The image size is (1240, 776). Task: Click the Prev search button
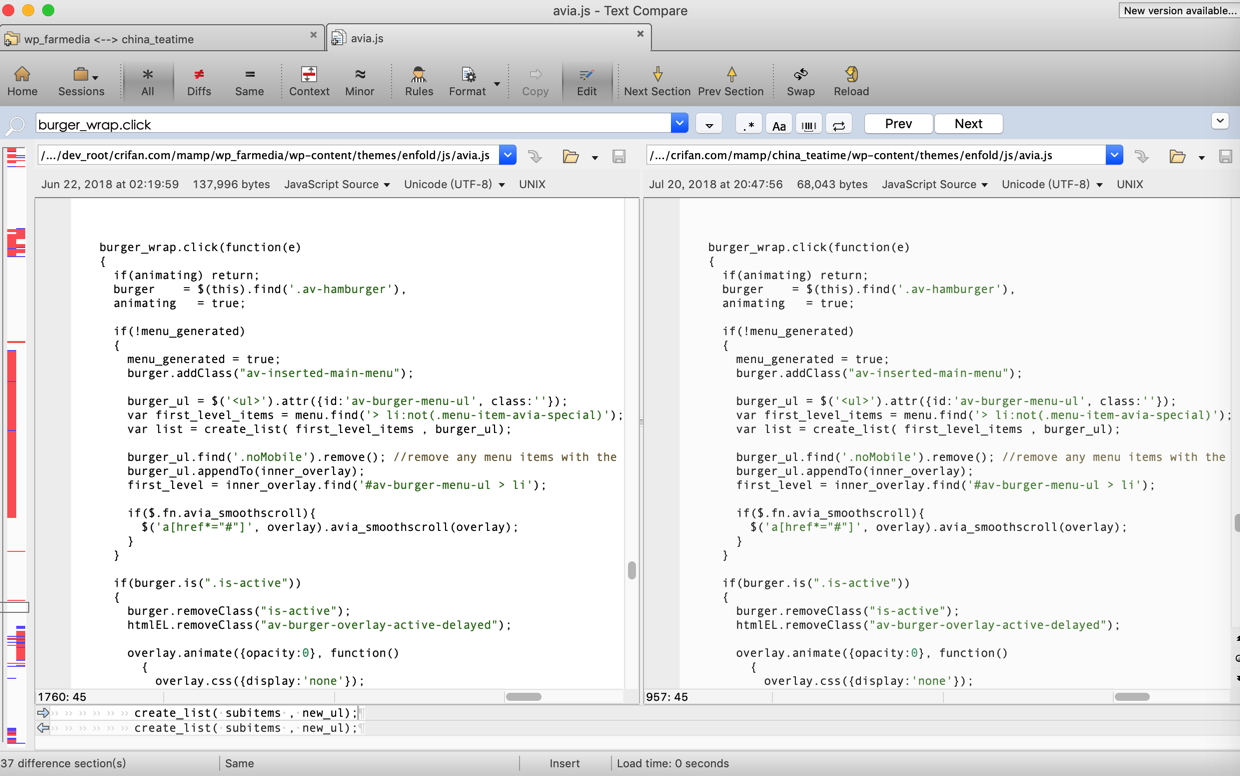click(898, 124)
